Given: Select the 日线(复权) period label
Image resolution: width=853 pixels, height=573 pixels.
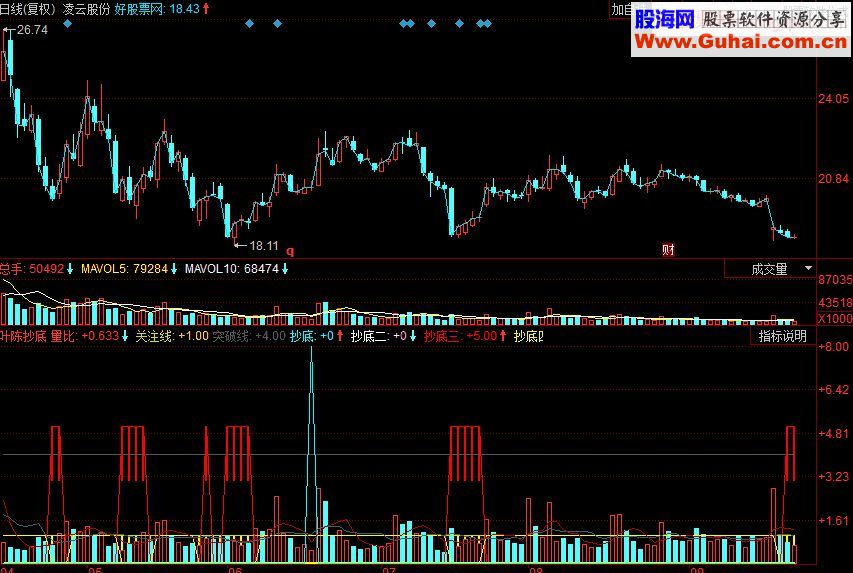Looking at the screenshot, I should (x=28, y=9).
